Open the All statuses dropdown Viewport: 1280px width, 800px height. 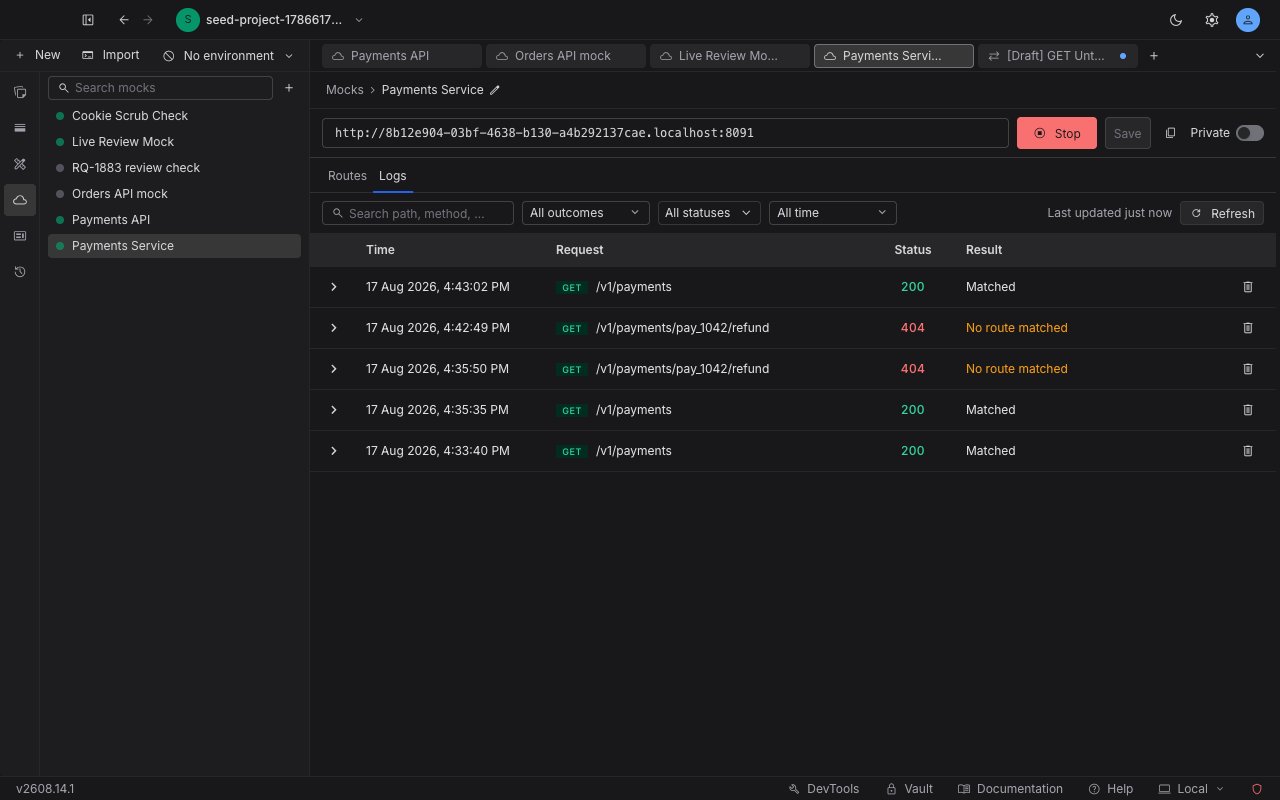(709, 213)
